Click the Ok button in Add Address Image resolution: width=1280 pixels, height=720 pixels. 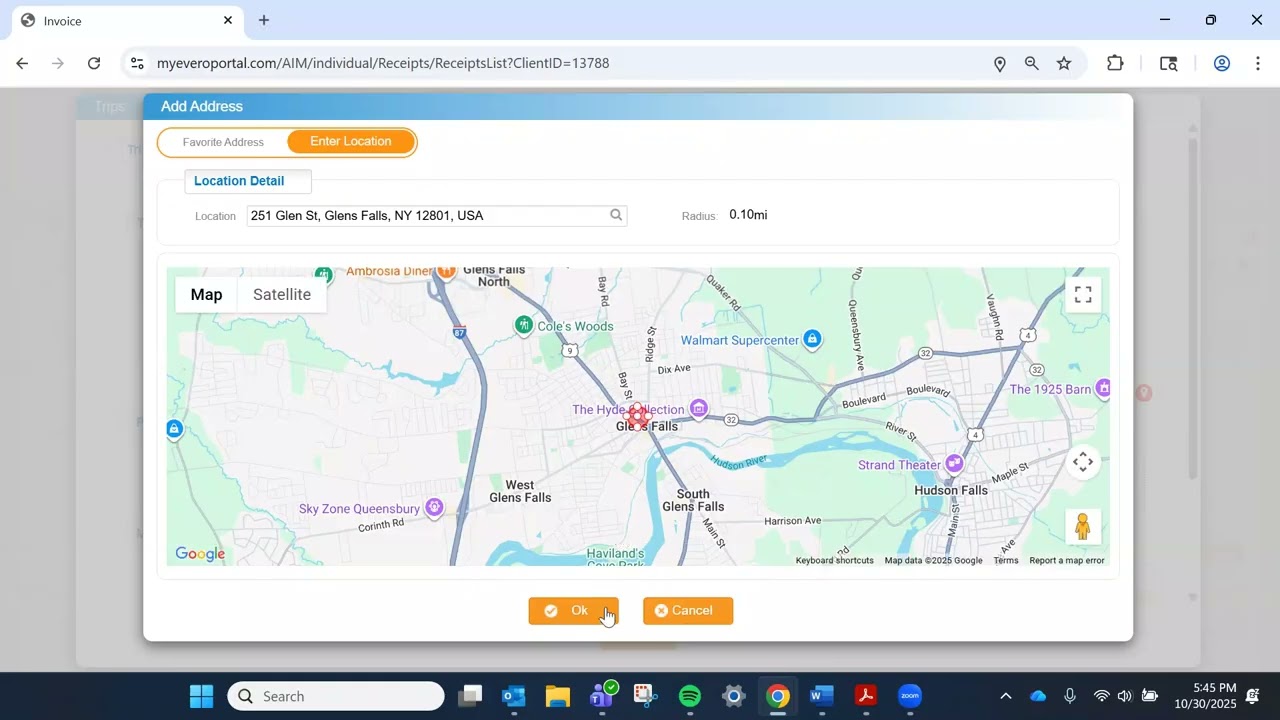pyautogui.click(x=573, y=611)
